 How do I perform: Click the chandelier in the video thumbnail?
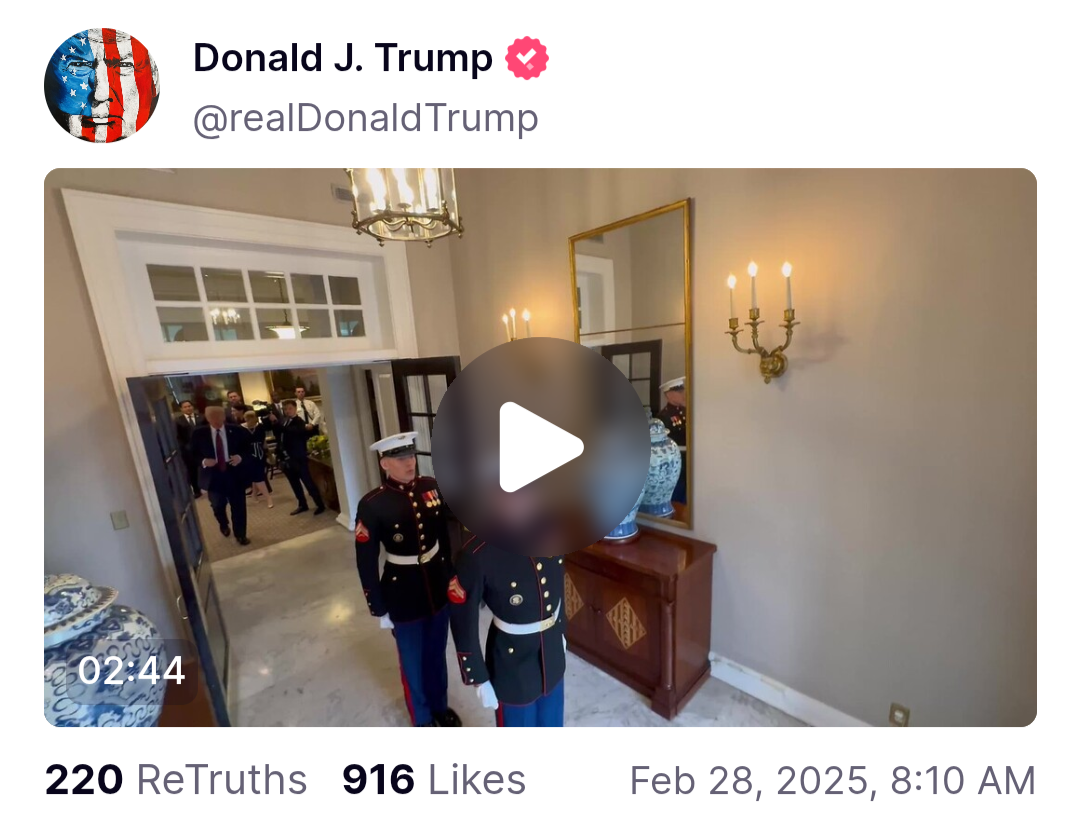(x=404, y=205)
